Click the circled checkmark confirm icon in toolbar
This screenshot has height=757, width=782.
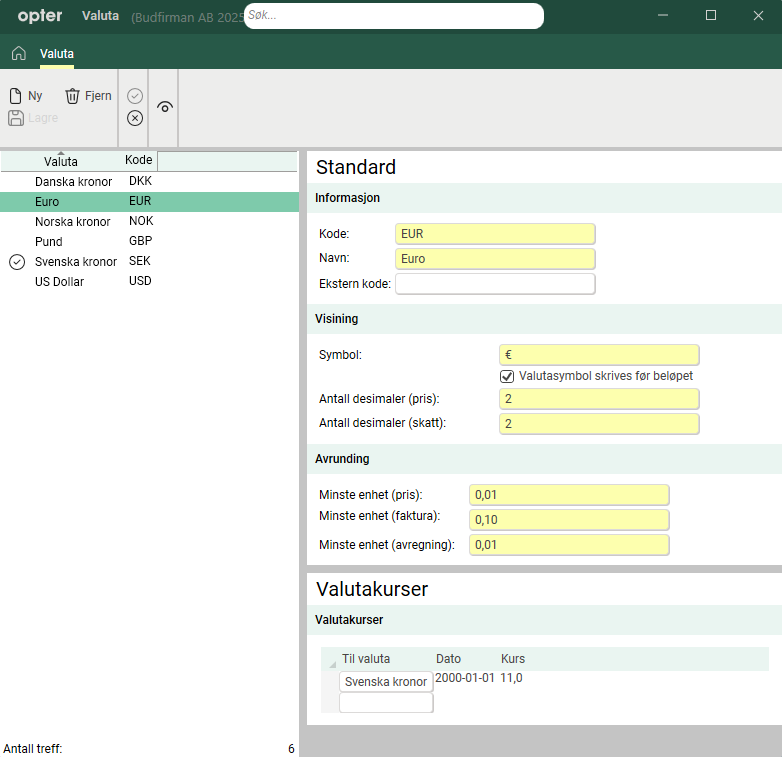(135, 96)
